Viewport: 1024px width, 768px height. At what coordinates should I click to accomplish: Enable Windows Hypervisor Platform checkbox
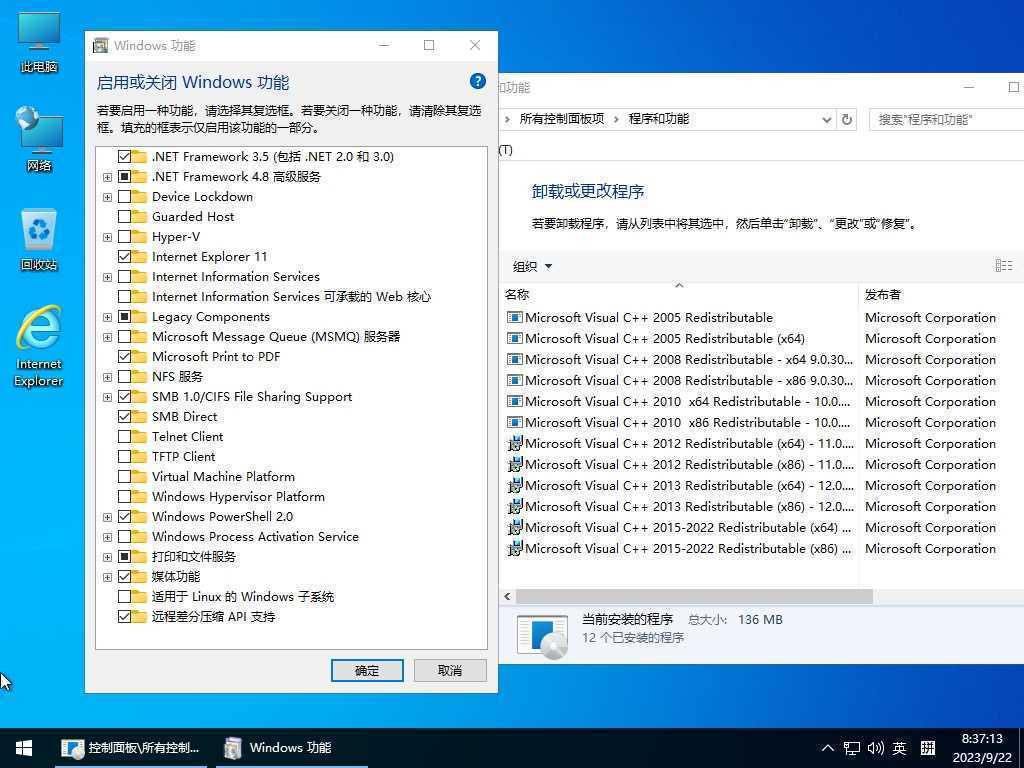[x=124, y=496]
